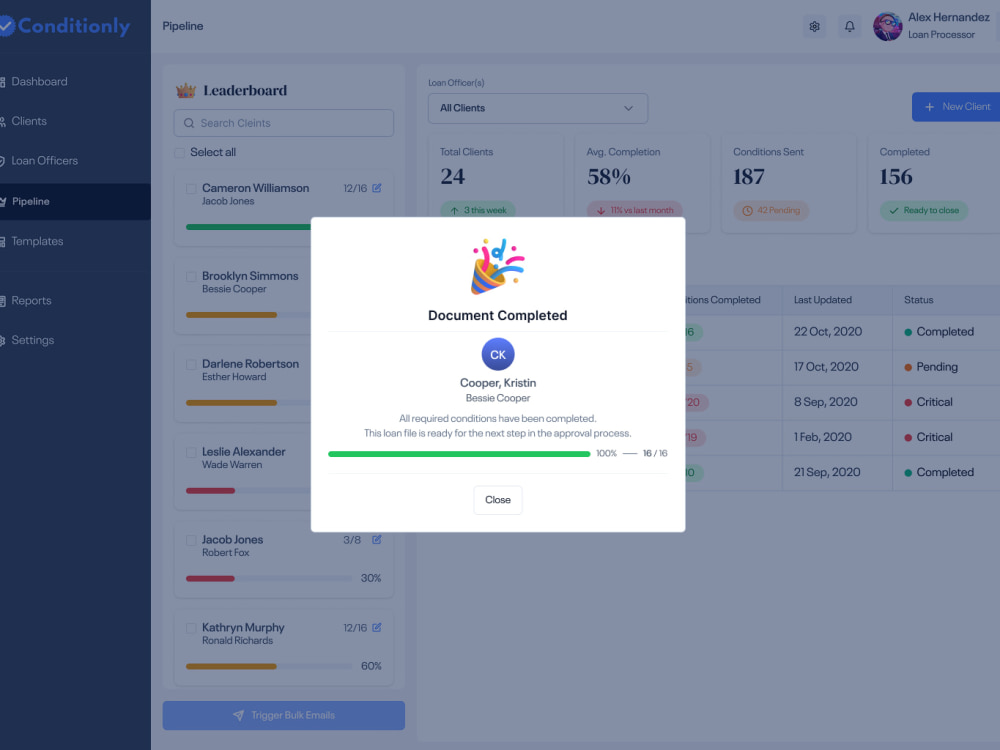Click the Conditions Sent 187 card

pyautogui.click(x=789, y=183)
